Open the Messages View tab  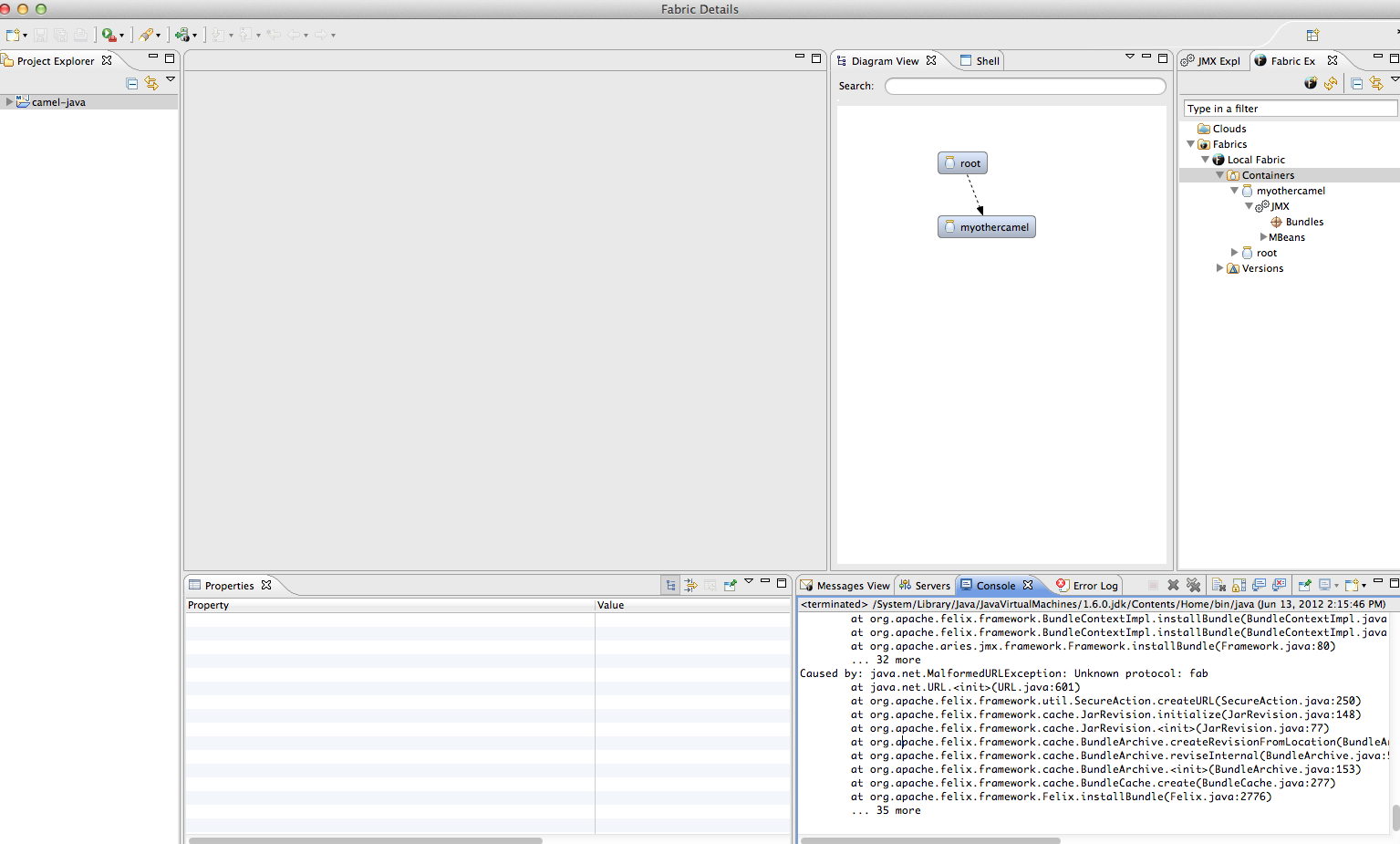[845, 586]
